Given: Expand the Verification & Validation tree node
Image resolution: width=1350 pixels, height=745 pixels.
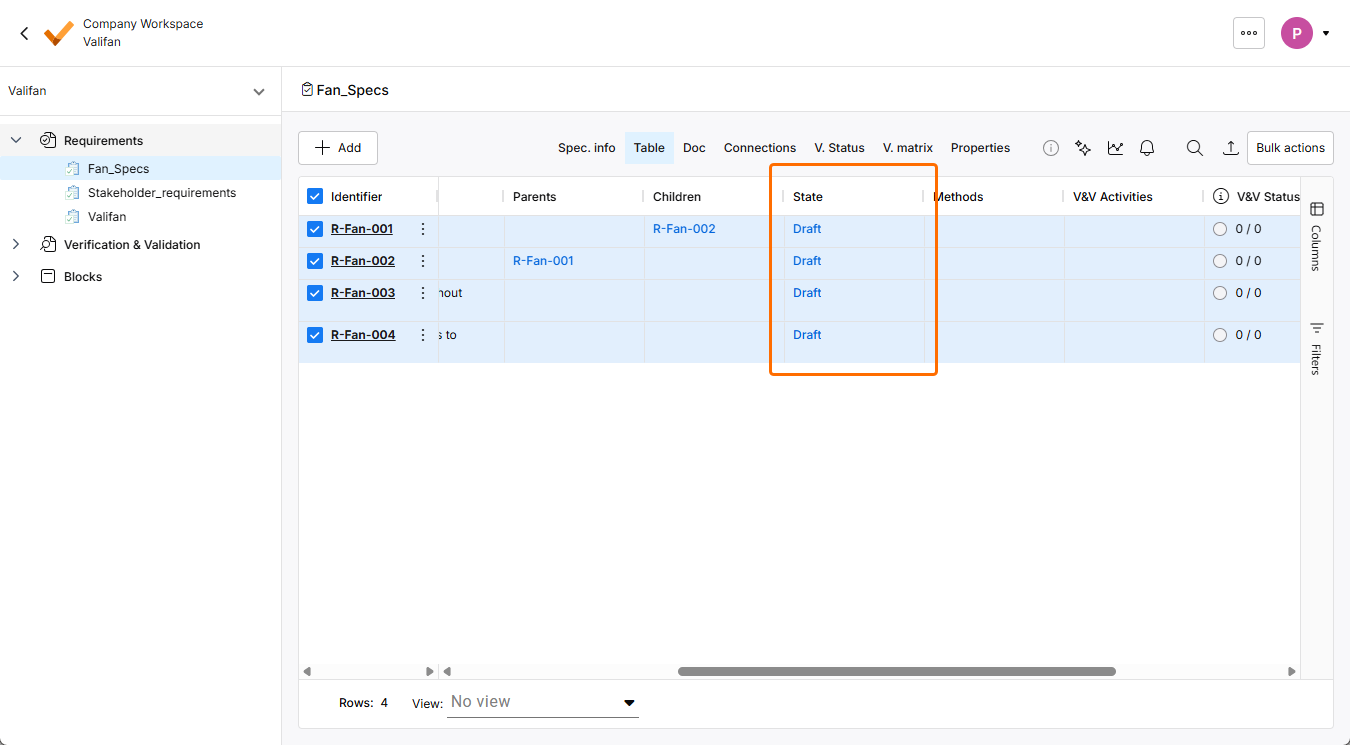Looking at the screenshot, I should 16,245.
